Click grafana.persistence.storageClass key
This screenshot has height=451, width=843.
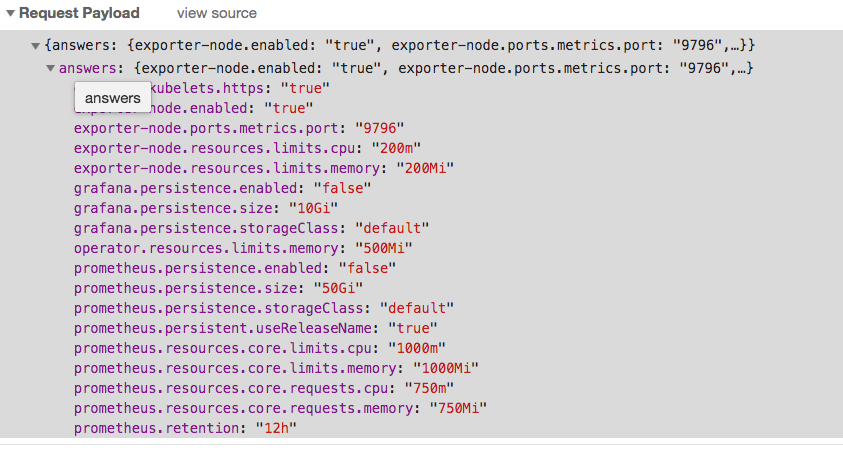206,228
